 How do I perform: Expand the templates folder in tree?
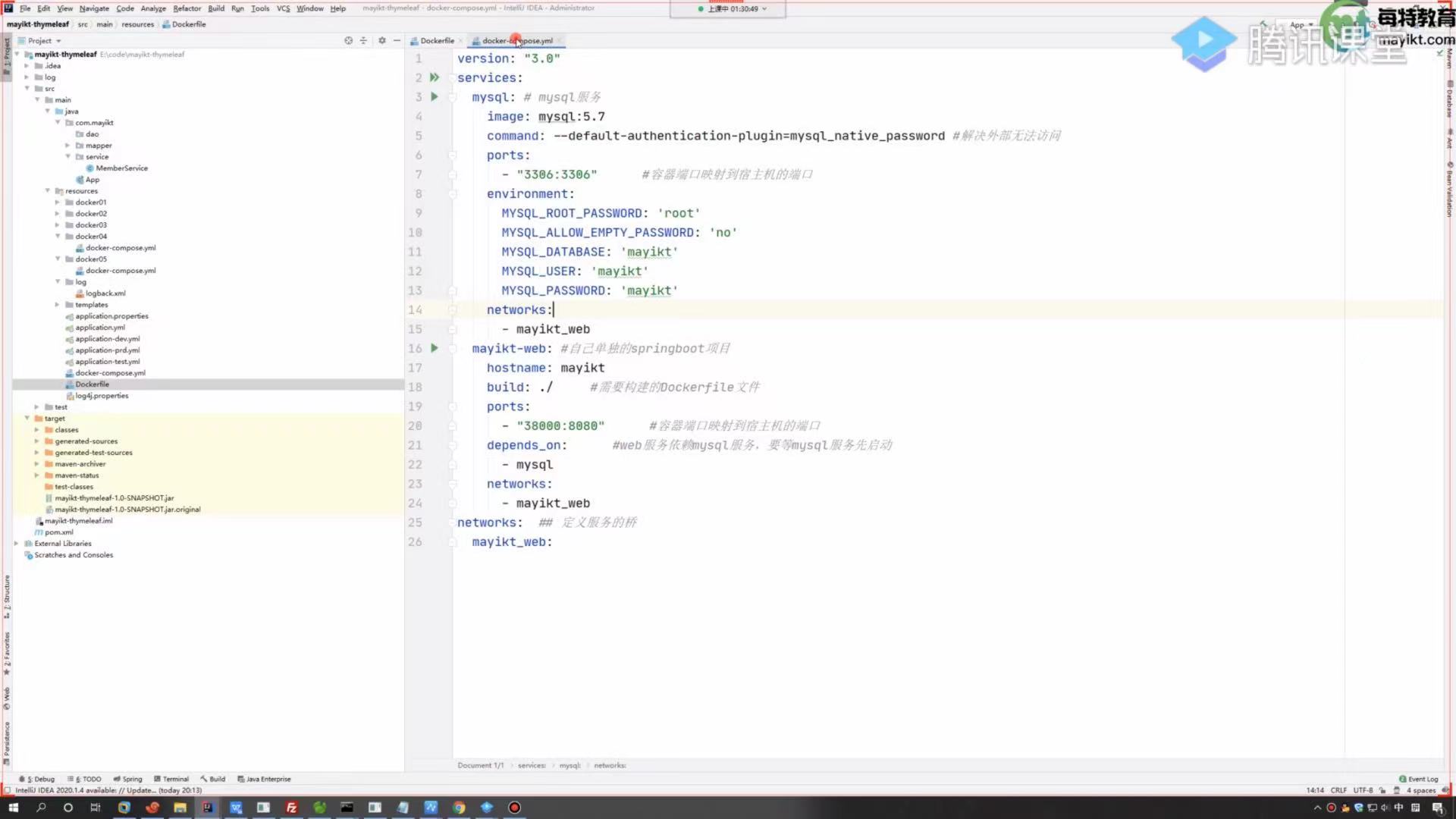57,305
